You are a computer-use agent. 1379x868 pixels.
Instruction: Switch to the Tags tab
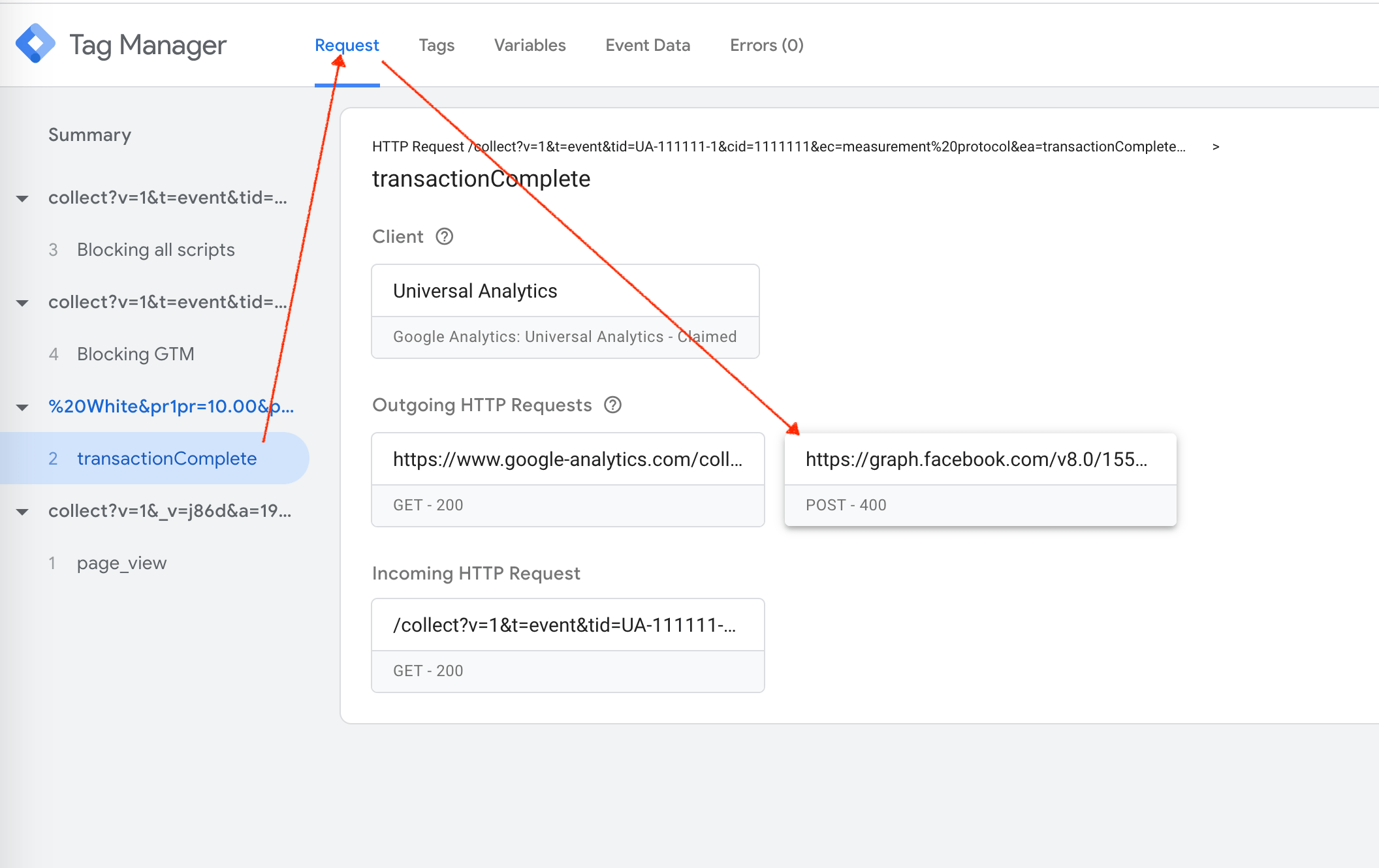point(436,45)
